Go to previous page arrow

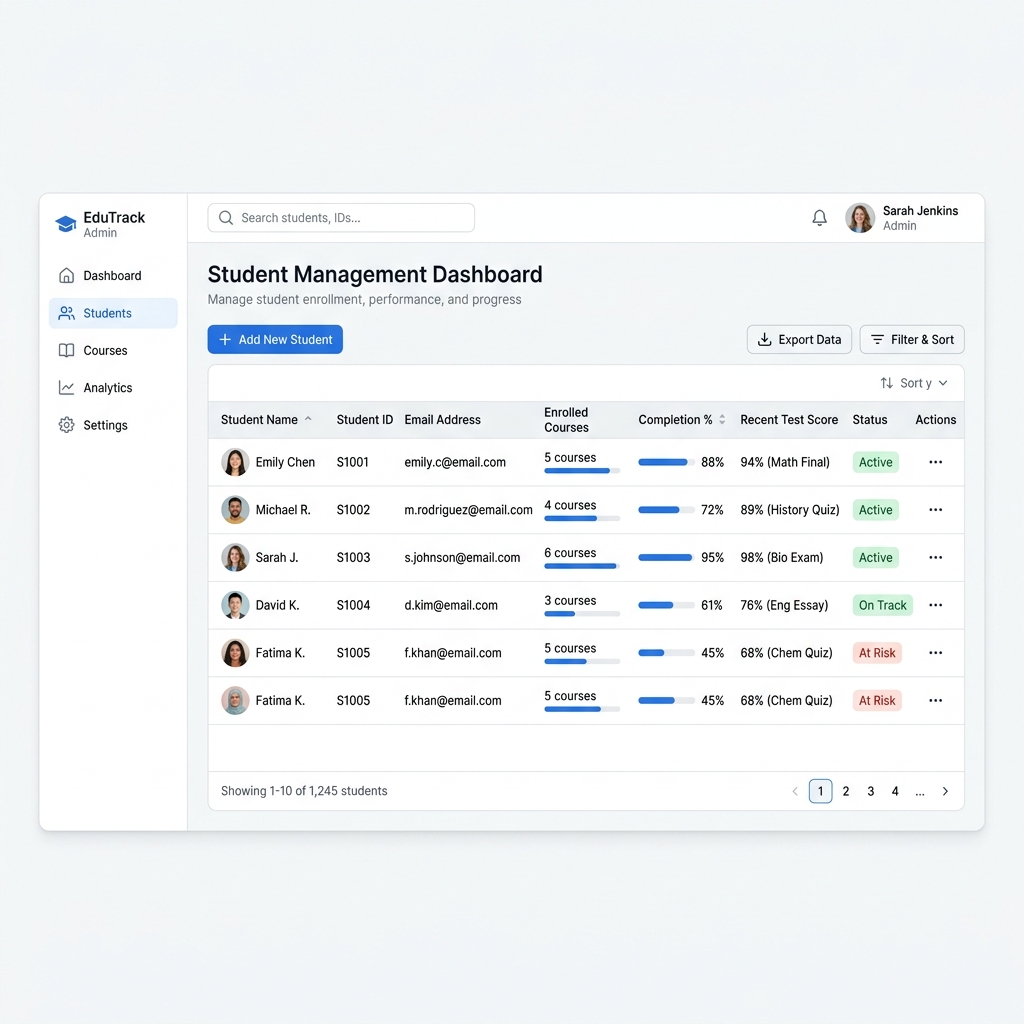click(x=795, y=792)
